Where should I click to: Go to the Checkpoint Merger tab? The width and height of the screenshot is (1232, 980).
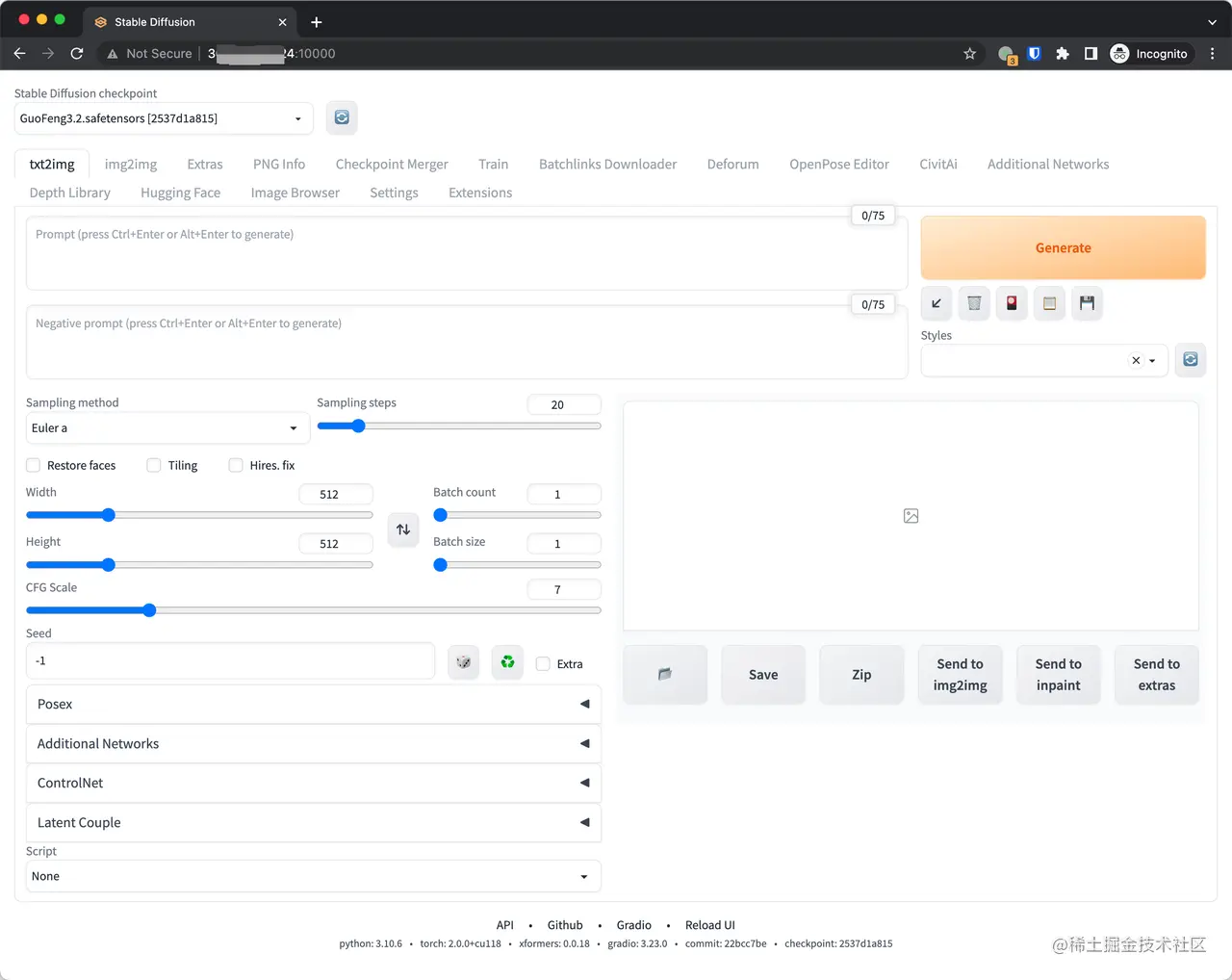click(x=392, y=164)
